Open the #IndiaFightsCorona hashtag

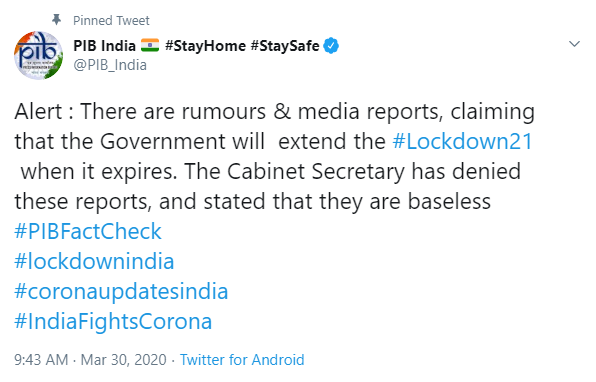click(113, 322)
